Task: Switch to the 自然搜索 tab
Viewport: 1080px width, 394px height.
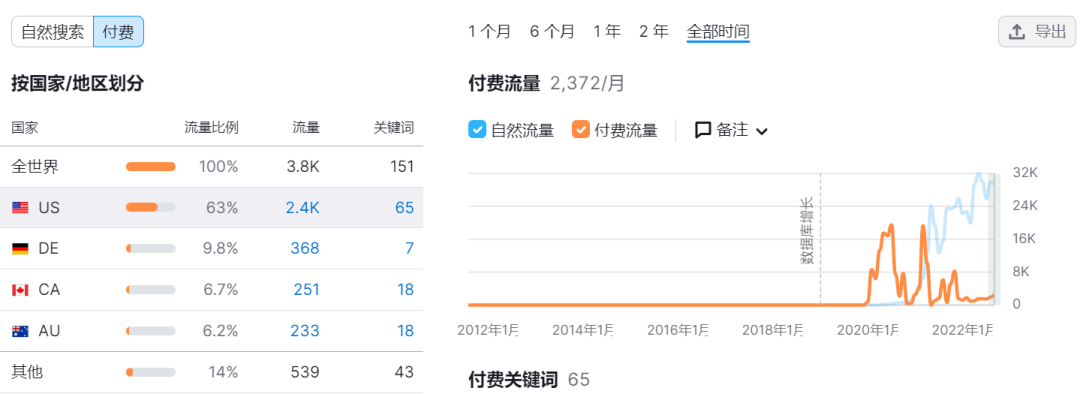Action: click(x=52, y=32)
